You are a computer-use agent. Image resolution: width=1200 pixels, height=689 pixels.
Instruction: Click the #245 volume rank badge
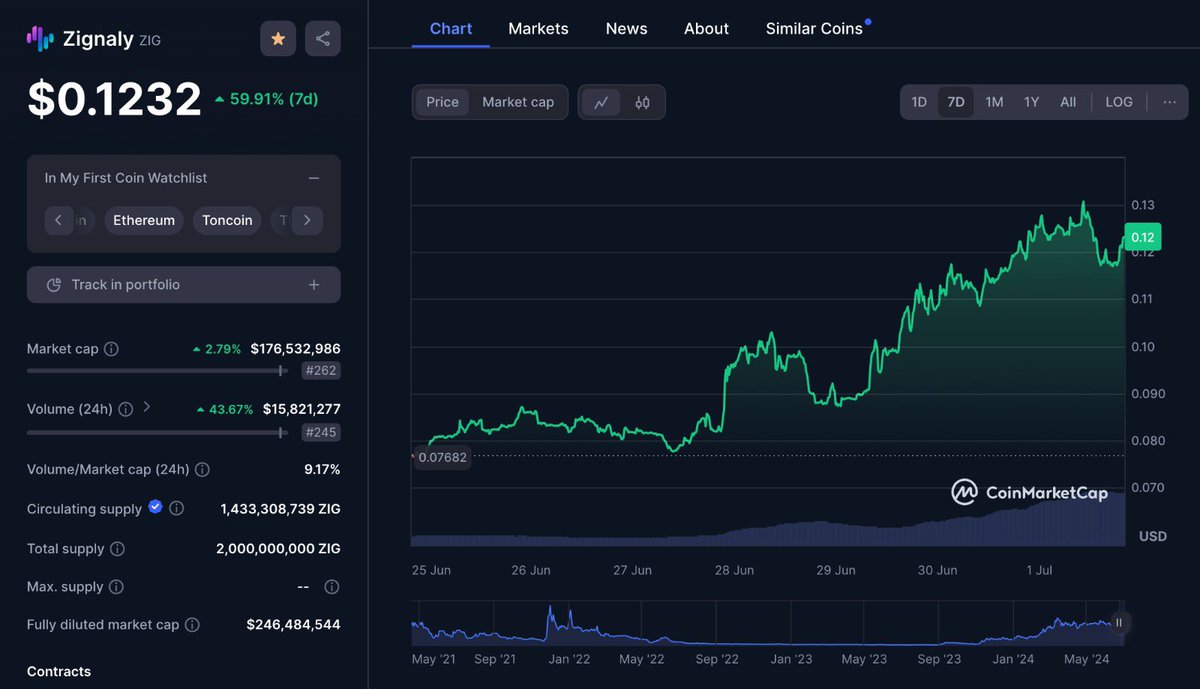point(320,432)
